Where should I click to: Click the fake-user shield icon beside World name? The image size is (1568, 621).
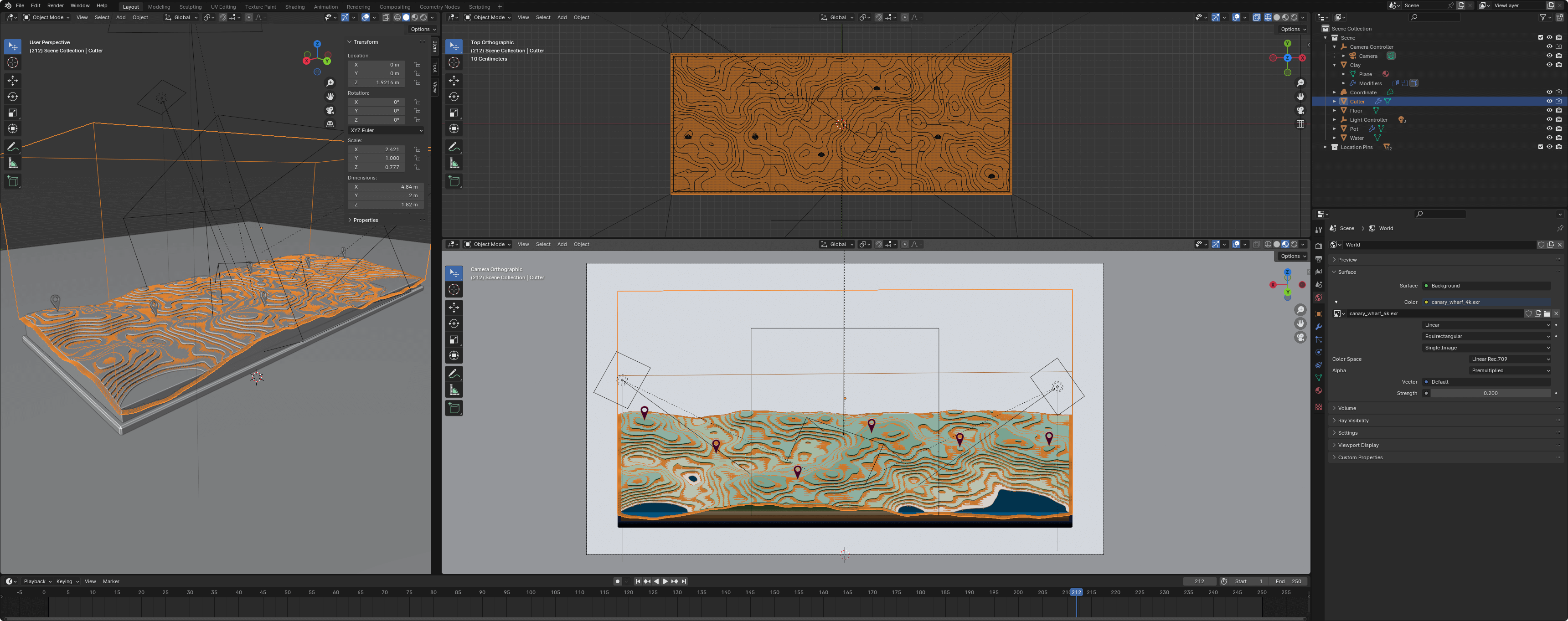pos(1541,245)
